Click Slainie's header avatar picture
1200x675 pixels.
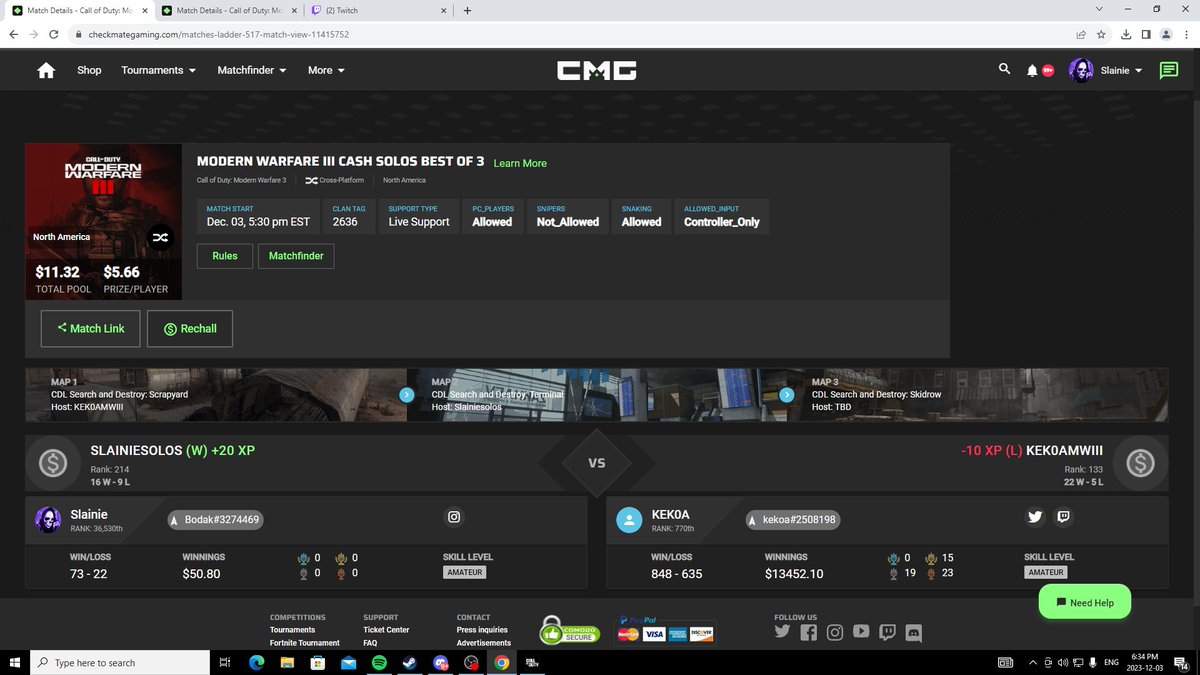pyautogui.click(x=1081, y=70)
